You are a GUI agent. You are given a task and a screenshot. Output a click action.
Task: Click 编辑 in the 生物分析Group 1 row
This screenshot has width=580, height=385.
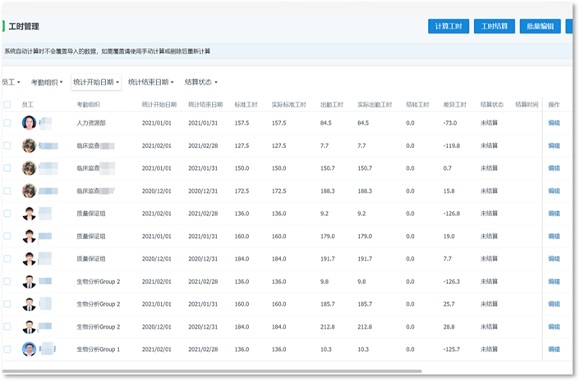tap(554, 349)
